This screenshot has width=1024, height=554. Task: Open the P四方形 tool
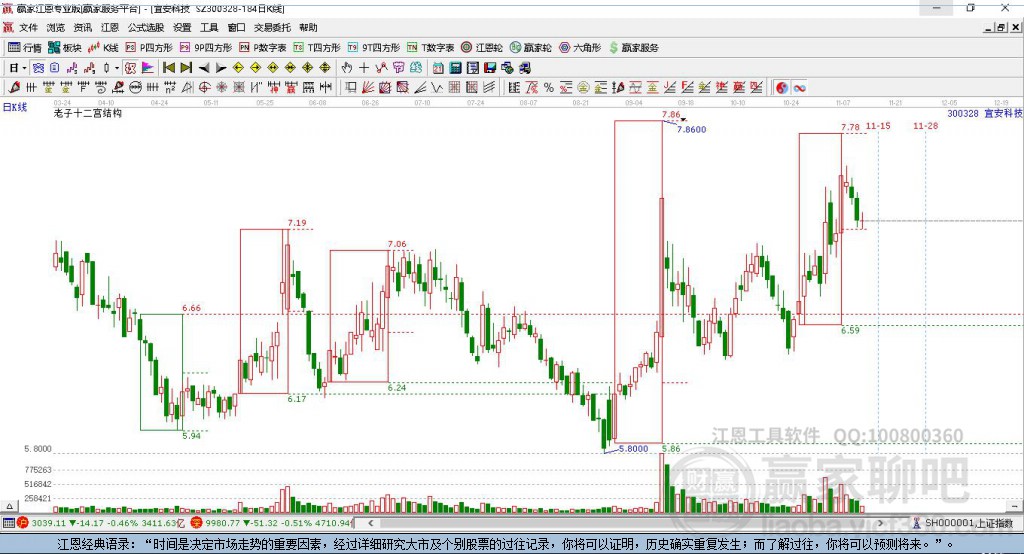click(149, 48)
